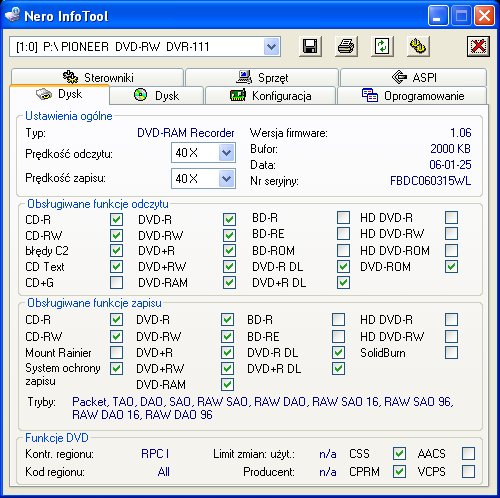This screenshot has height=498, width=500.
Task: Click the RPC I region control value
Action: click(x=155, y=454)
